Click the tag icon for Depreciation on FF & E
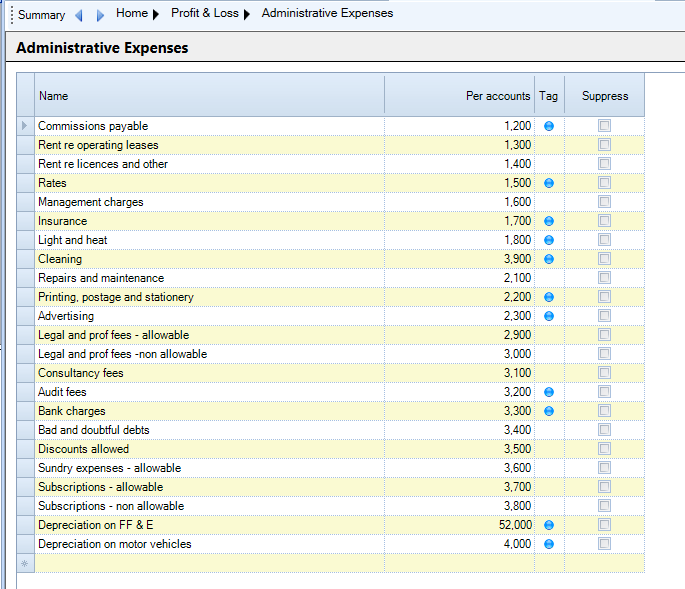685x589 pixels. pyautogui.click(x=549, y=525)
